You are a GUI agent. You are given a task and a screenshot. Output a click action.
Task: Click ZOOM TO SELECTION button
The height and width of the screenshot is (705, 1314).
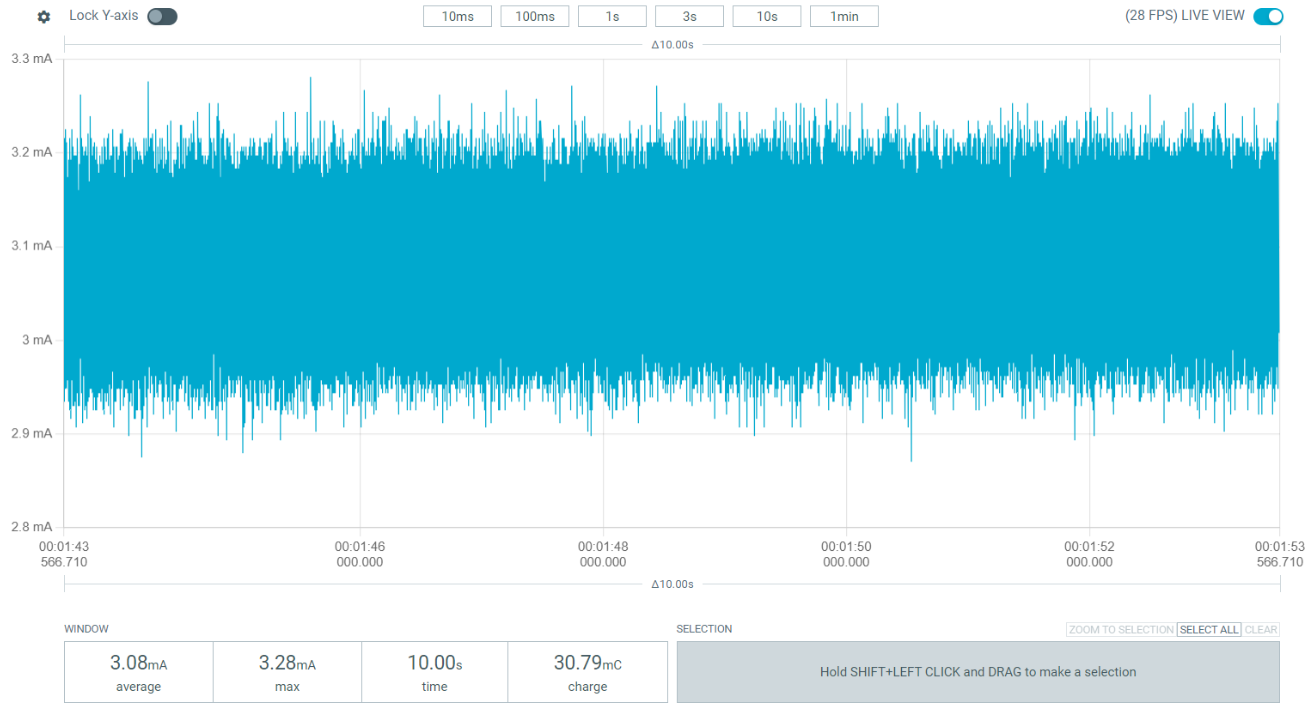coord(1121,630)
